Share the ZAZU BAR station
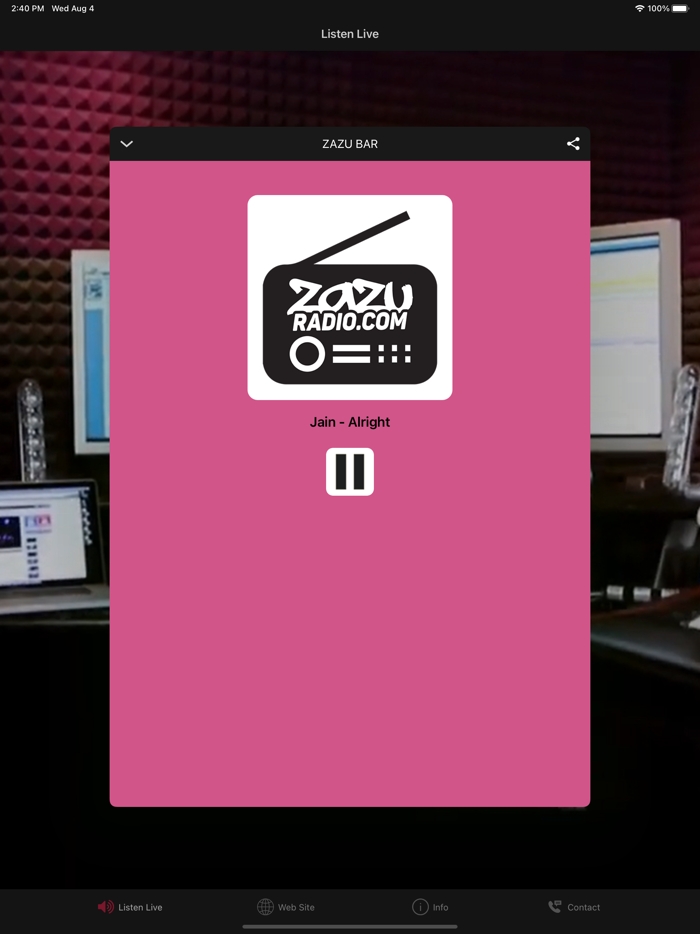This screenshot has height=934, width=700. 573,144
